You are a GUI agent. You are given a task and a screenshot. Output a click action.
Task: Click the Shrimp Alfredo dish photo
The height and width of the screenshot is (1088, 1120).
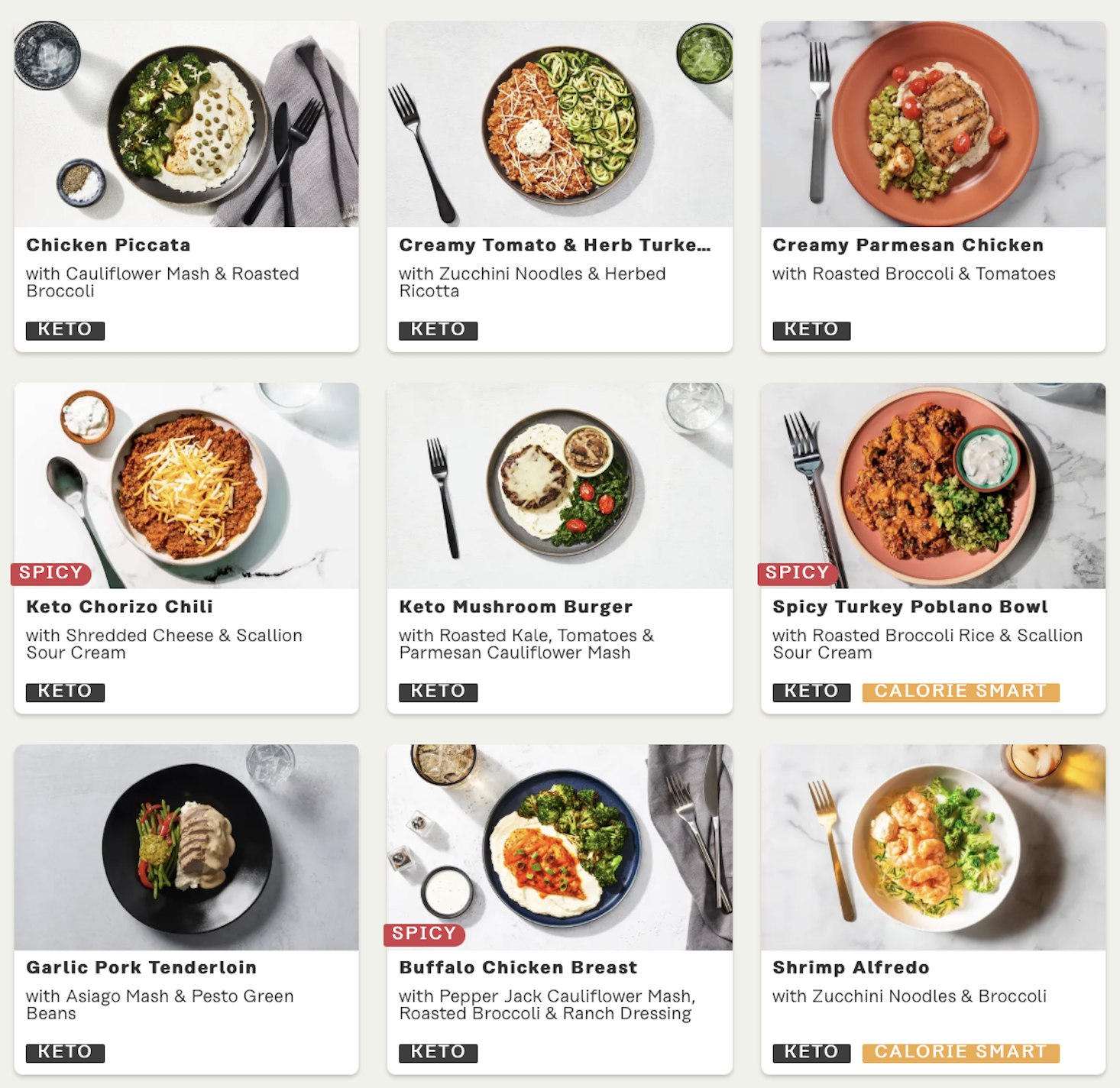click(933, 847)
